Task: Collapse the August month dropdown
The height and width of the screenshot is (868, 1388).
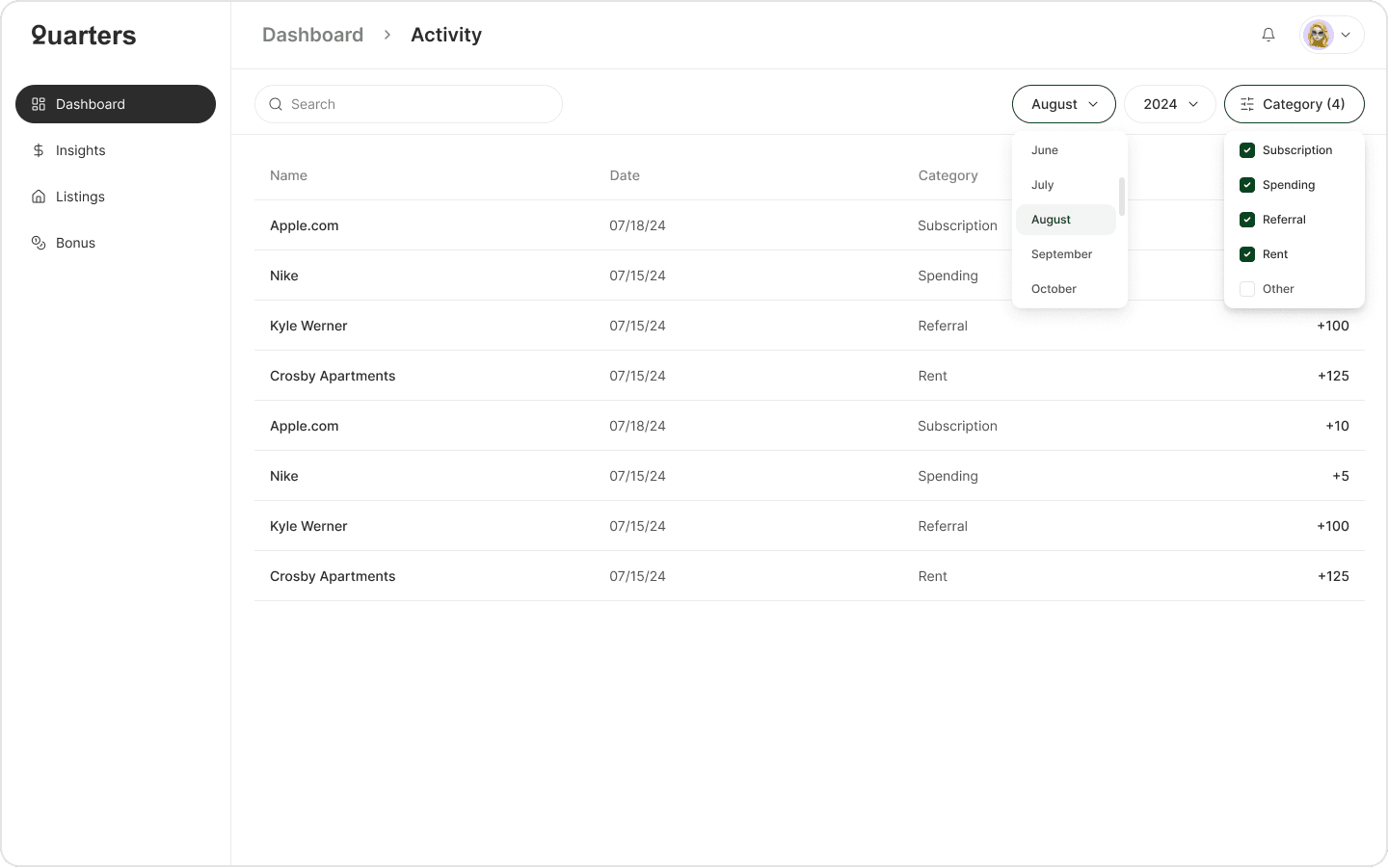Action: point(1063,103)
